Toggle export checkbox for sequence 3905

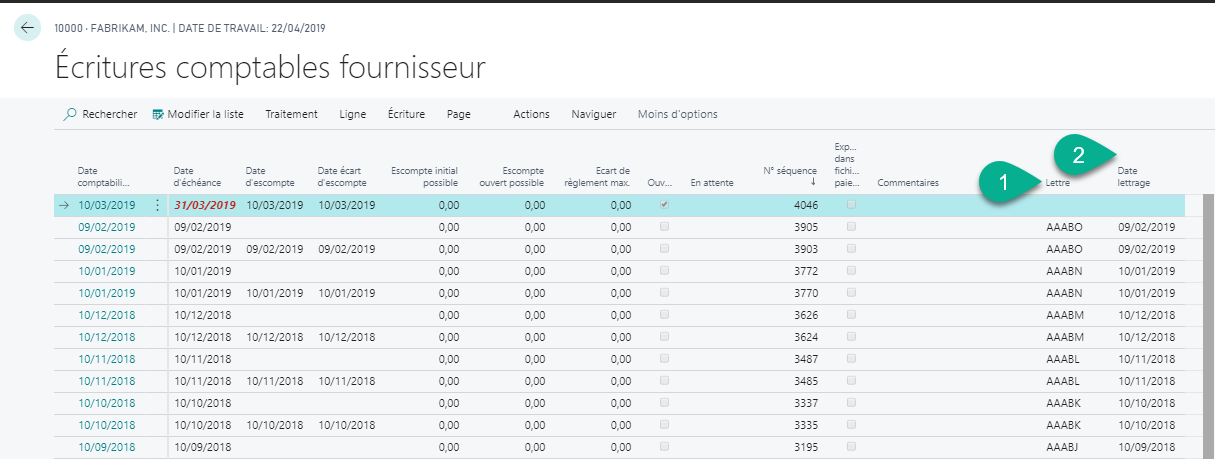pos(851,227)
